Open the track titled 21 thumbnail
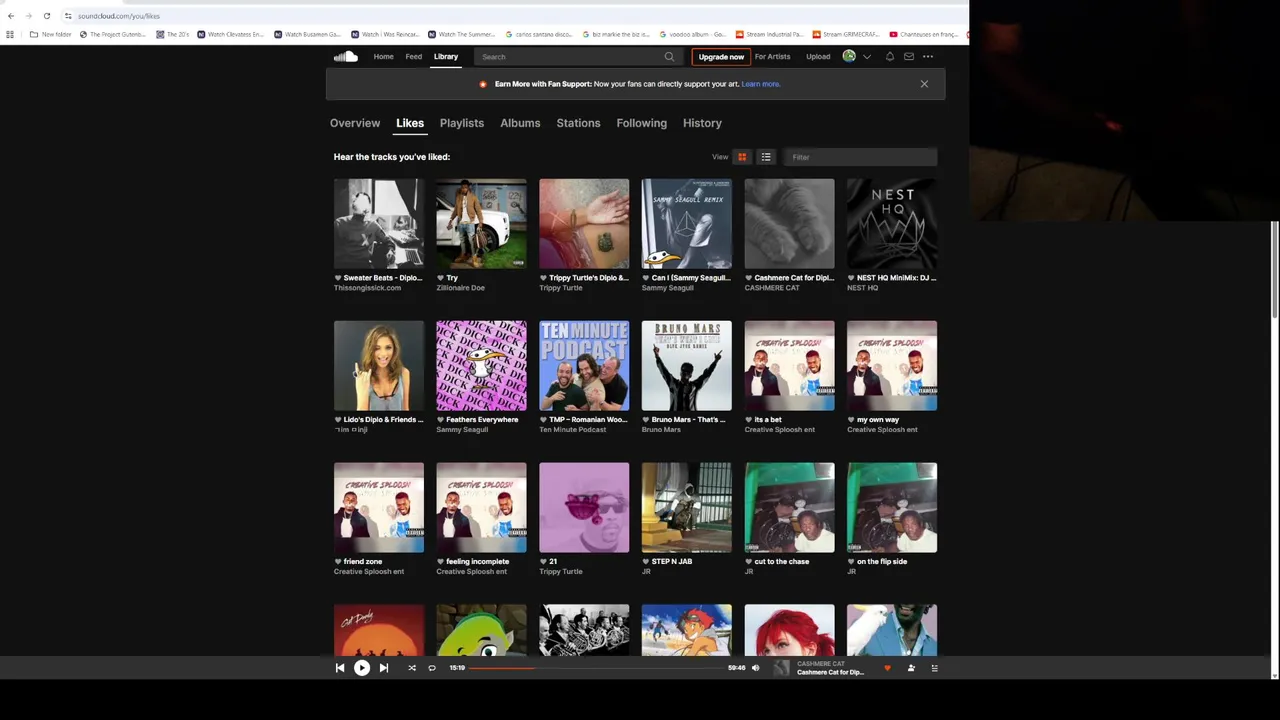Screen dimensions: 1280x720 tap(584, 508)
